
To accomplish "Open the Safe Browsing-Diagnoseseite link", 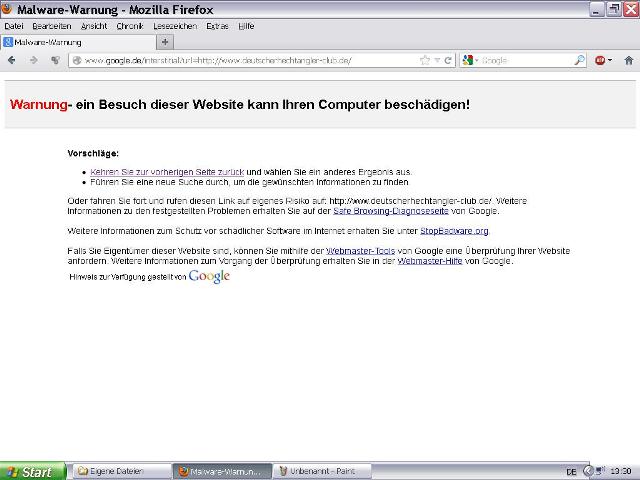I will 391,211.
